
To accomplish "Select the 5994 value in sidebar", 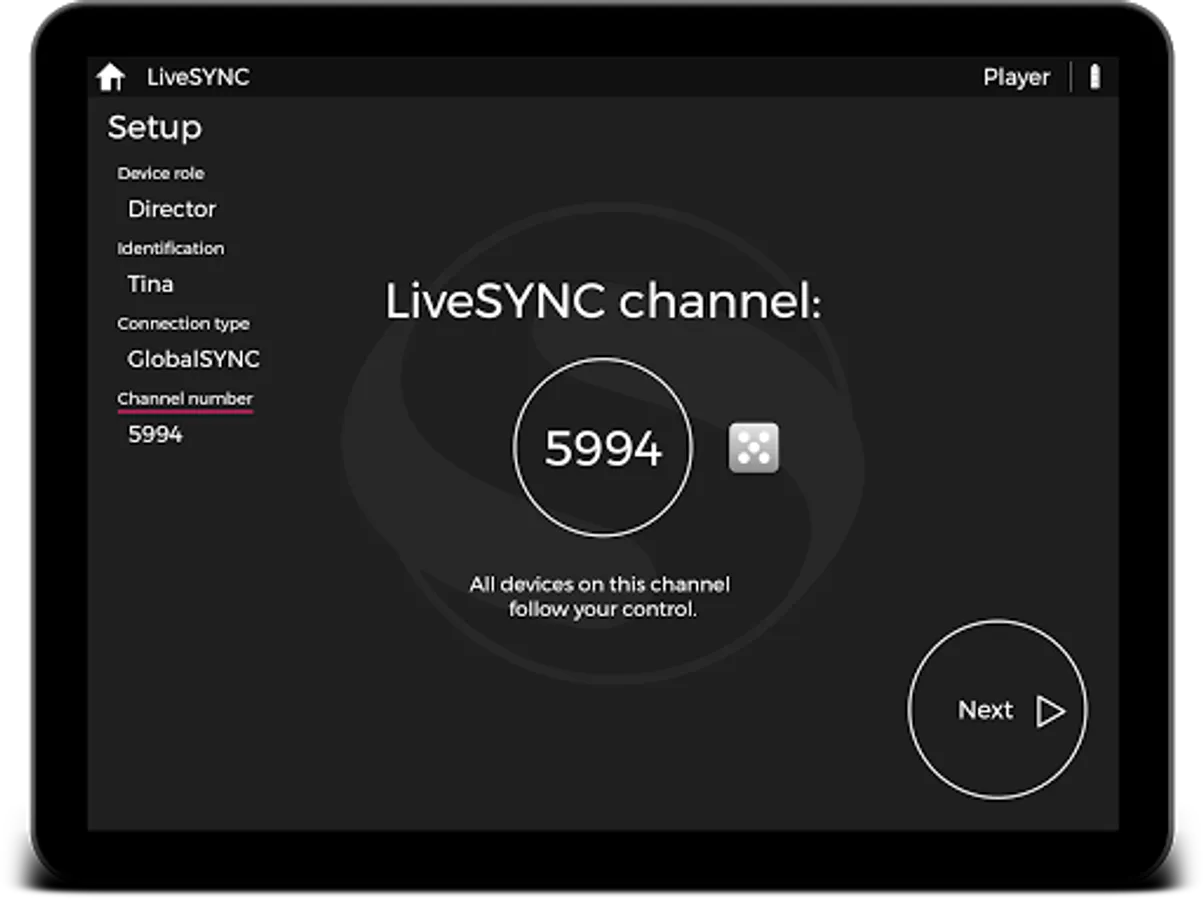I will point(155,434).
